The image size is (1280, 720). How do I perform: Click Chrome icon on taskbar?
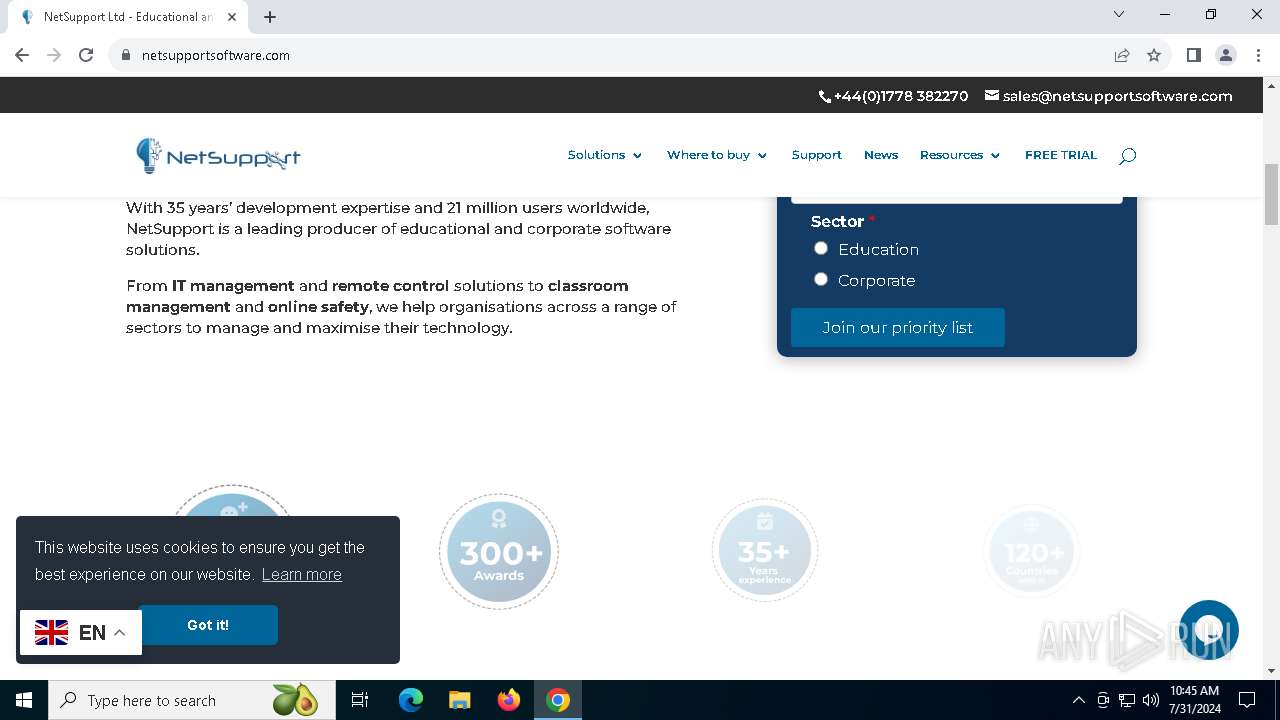[558, 700]
